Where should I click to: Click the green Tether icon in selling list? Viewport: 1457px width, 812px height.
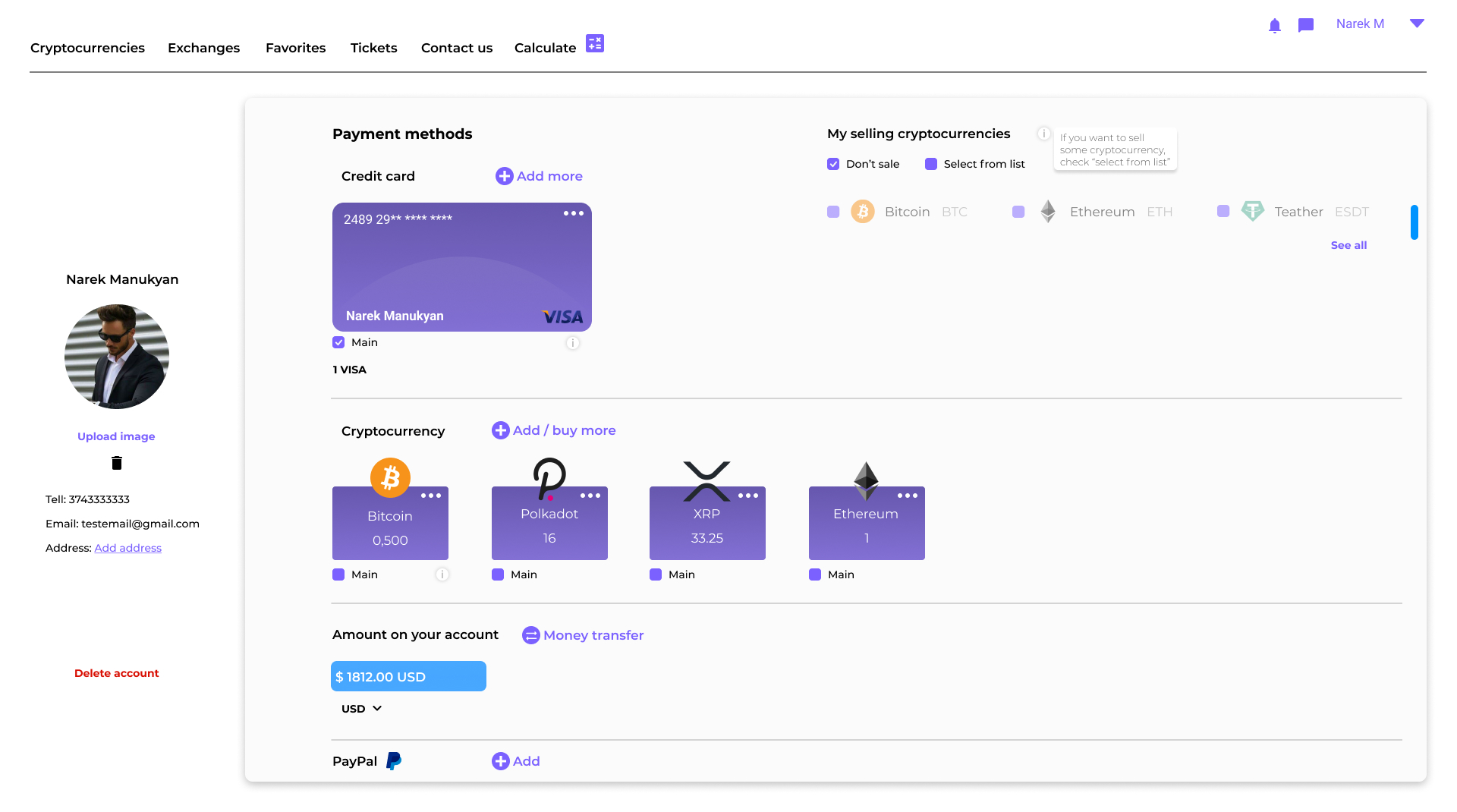tap(1253, 211)
